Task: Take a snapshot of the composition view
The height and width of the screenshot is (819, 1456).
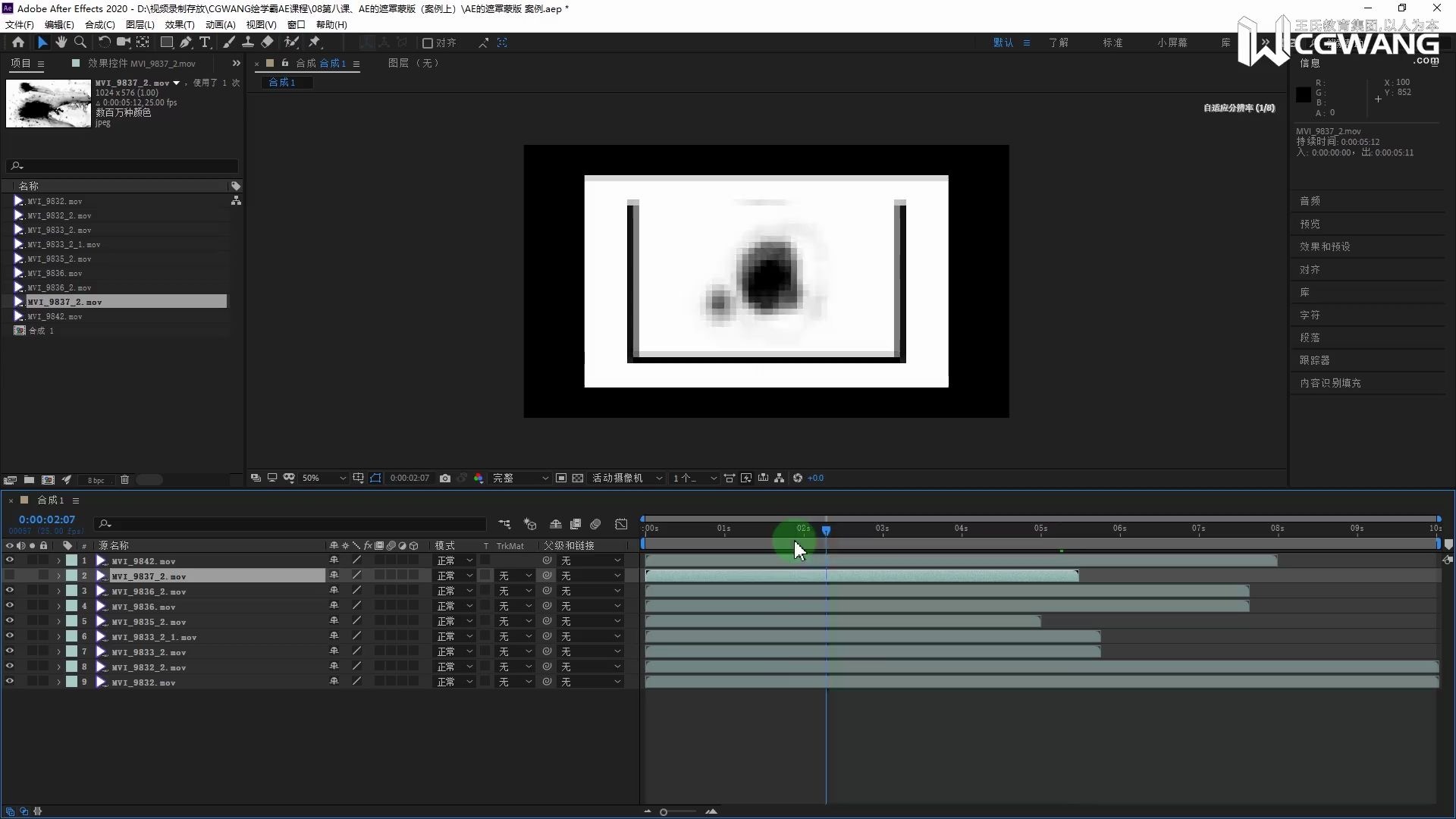Action: click(x=445, y=479)
